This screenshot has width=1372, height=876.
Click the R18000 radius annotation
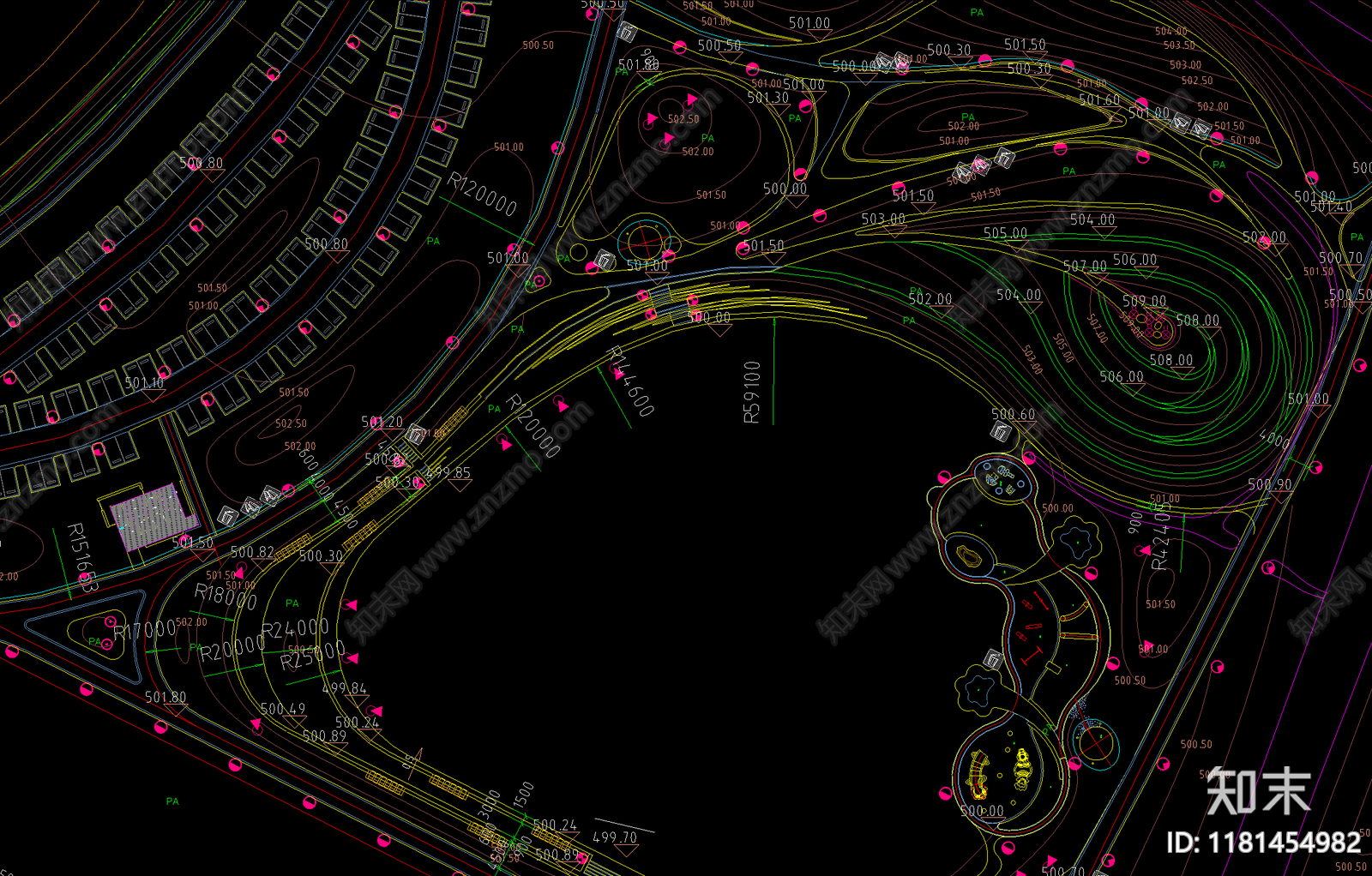226,596
